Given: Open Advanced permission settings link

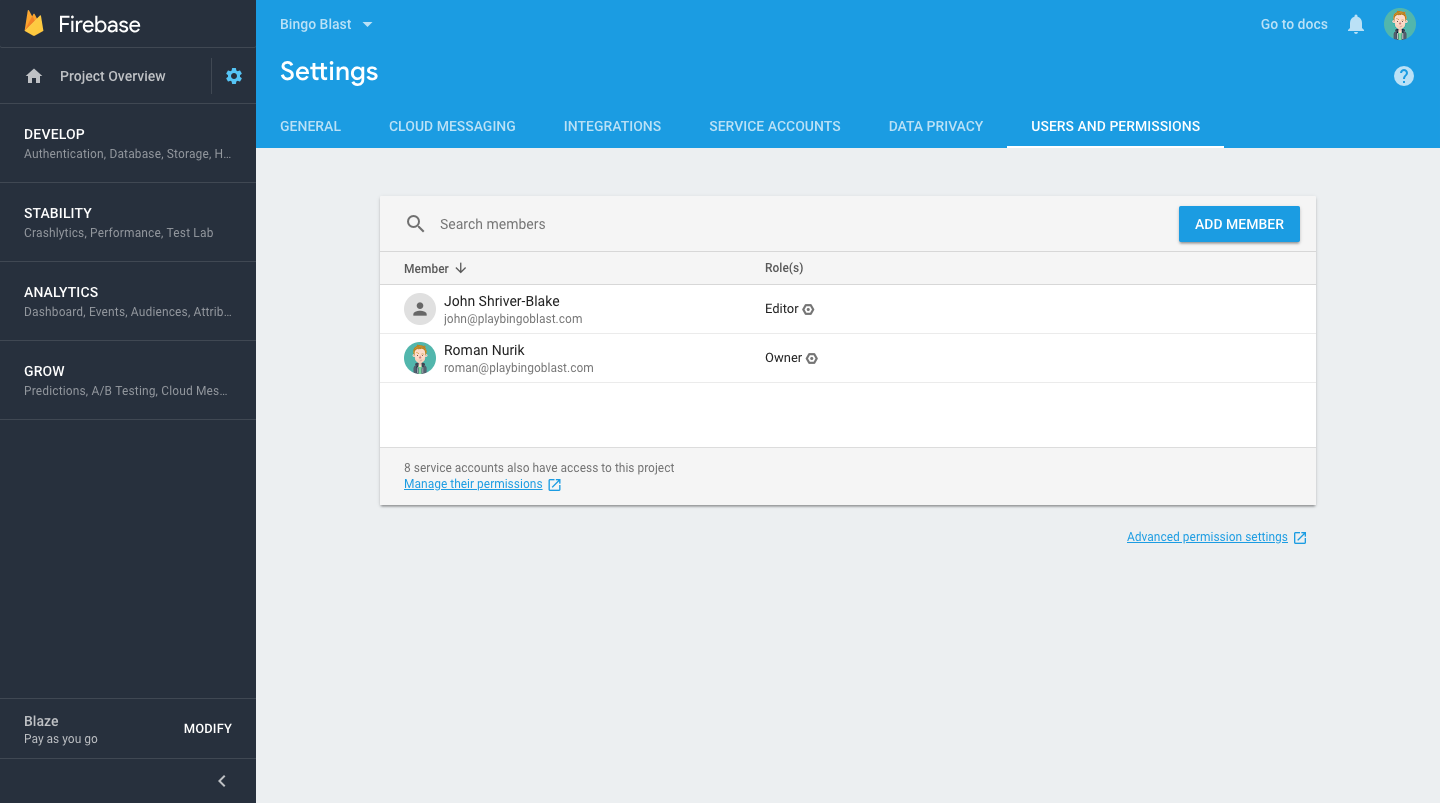Looking at the screenshot, I should [x=1207, y=537].
